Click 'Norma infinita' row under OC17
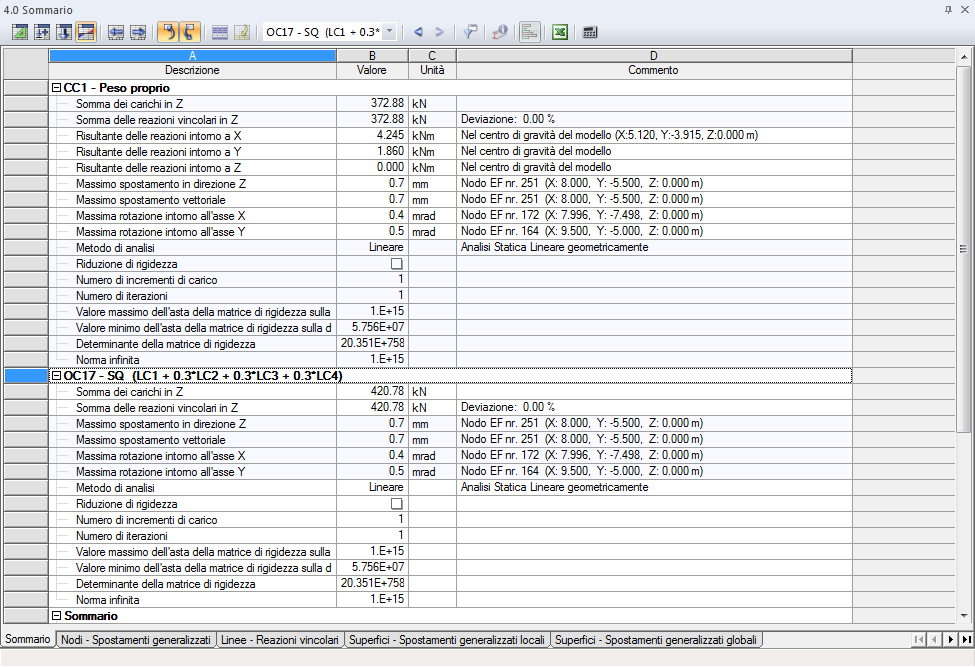The height and width of the screenshot is (667, 975). tap(450, 600)
